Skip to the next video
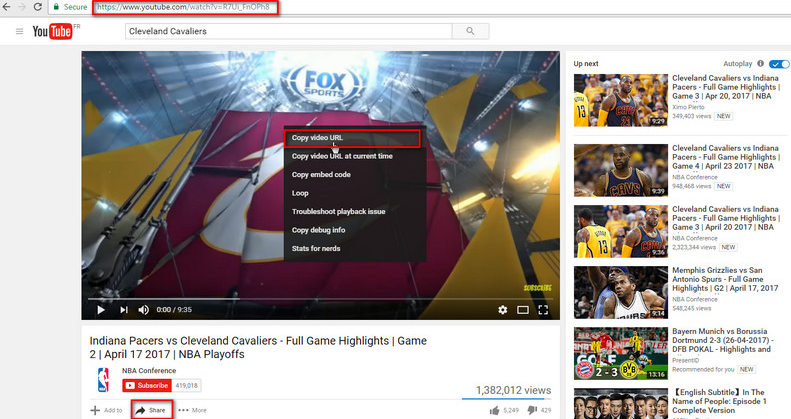 (124, 310)
